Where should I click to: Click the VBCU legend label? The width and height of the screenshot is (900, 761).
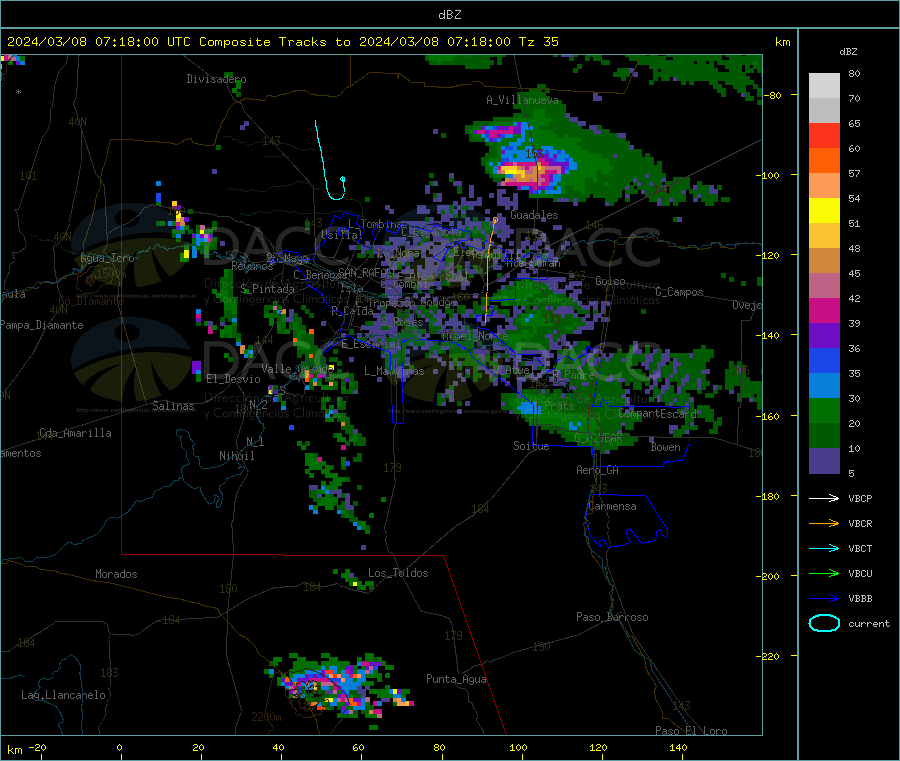(x=860, y=573)
